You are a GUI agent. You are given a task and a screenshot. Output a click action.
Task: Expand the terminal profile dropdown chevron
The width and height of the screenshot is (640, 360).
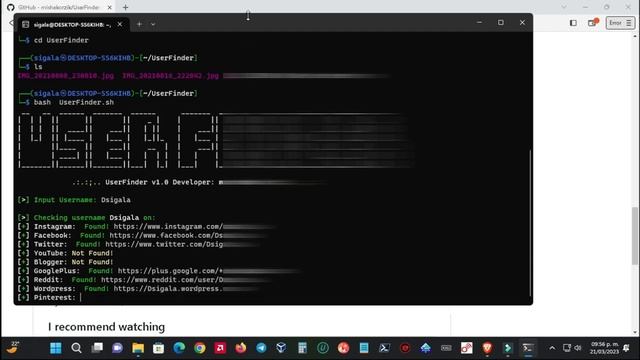pyautogui.click(x=153, y=24)
